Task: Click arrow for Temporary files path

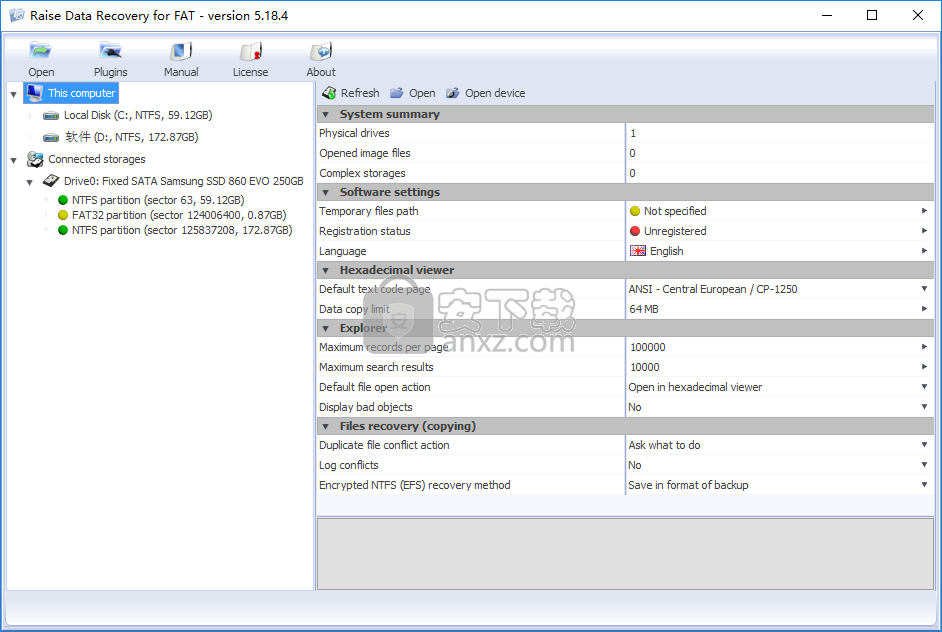Action: (x=924, y=211)
